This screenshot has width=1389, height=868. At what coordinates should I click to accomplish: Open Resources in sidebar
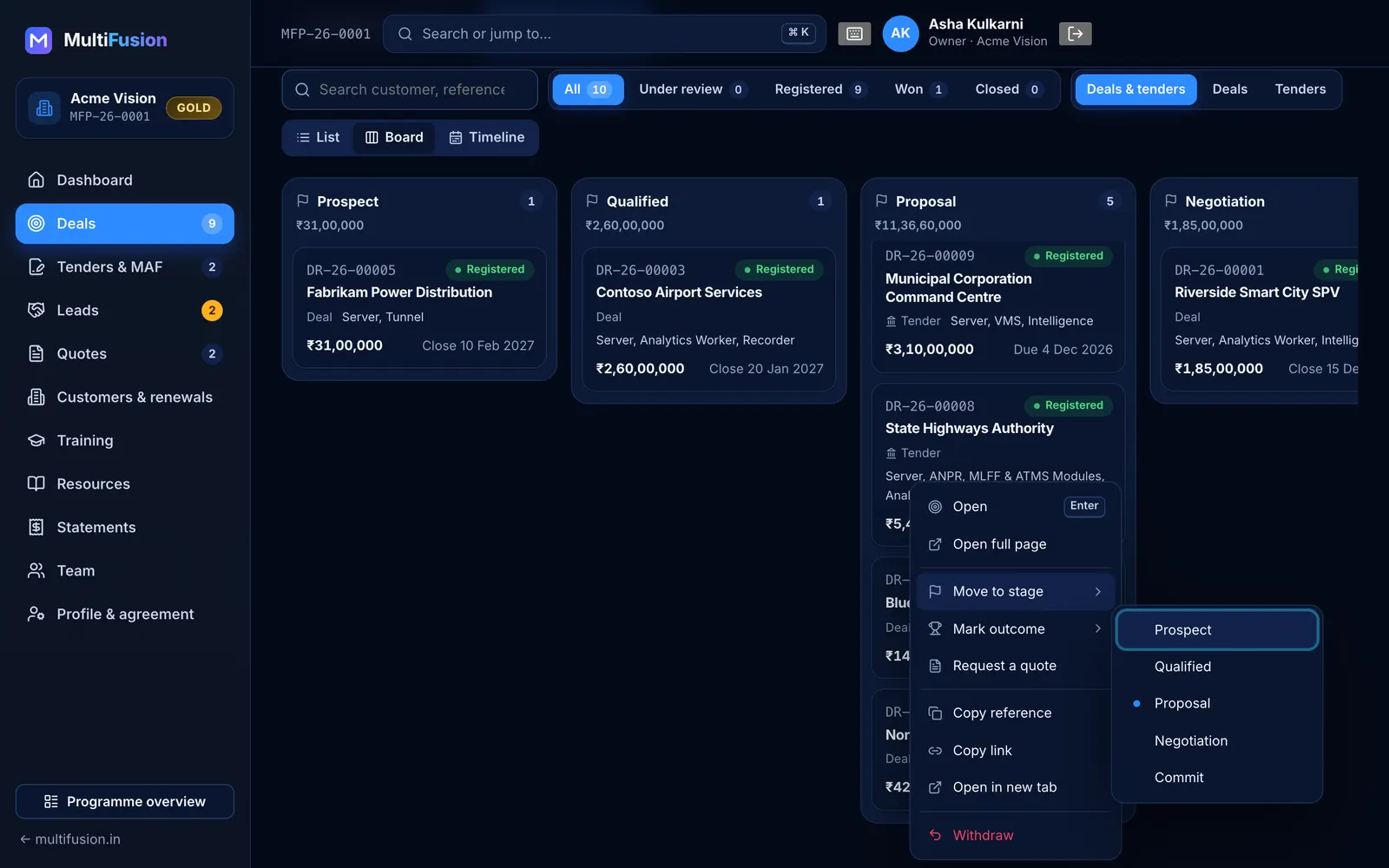(125, 484)
